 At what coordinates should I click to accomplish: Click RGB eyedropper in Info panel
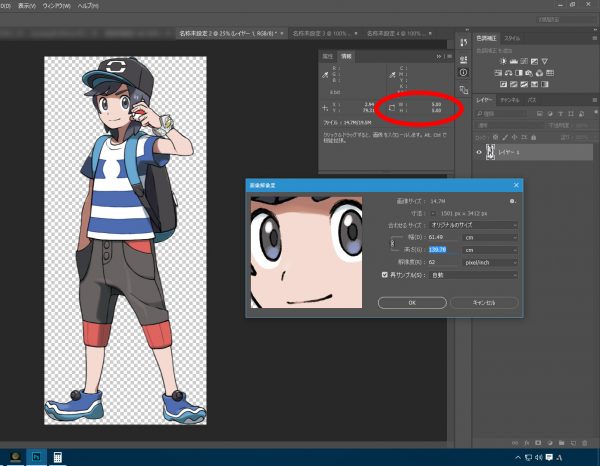coord(325,75)
